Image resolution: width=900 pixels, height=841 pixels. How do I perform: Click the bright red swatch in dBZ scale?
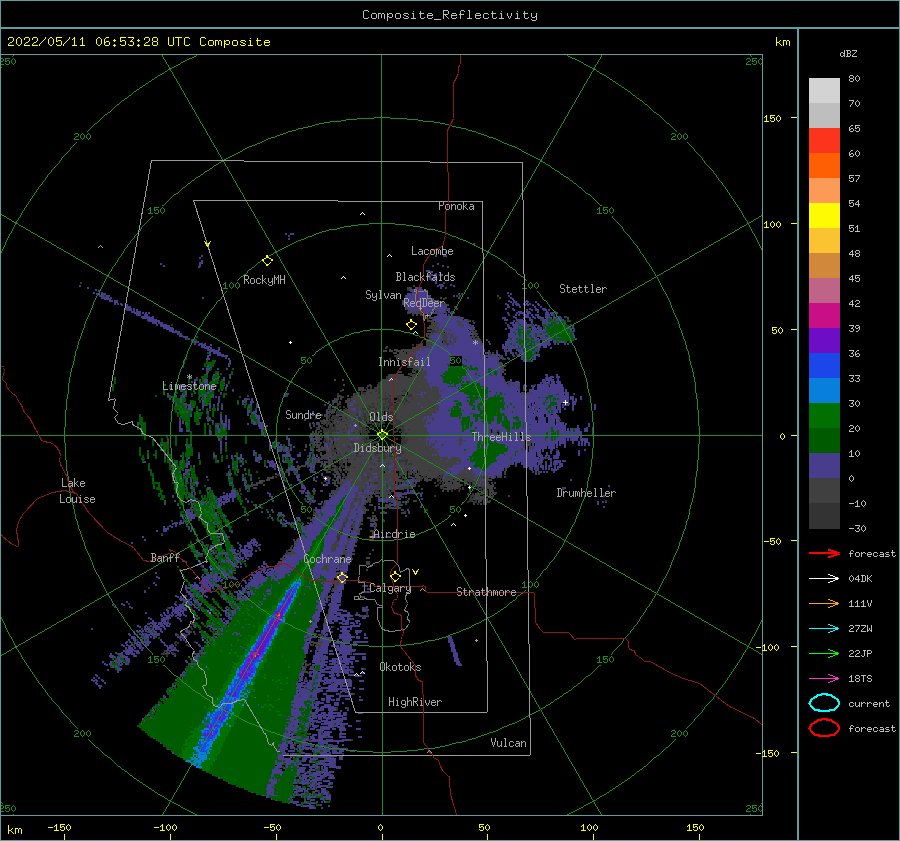[824, 141]
